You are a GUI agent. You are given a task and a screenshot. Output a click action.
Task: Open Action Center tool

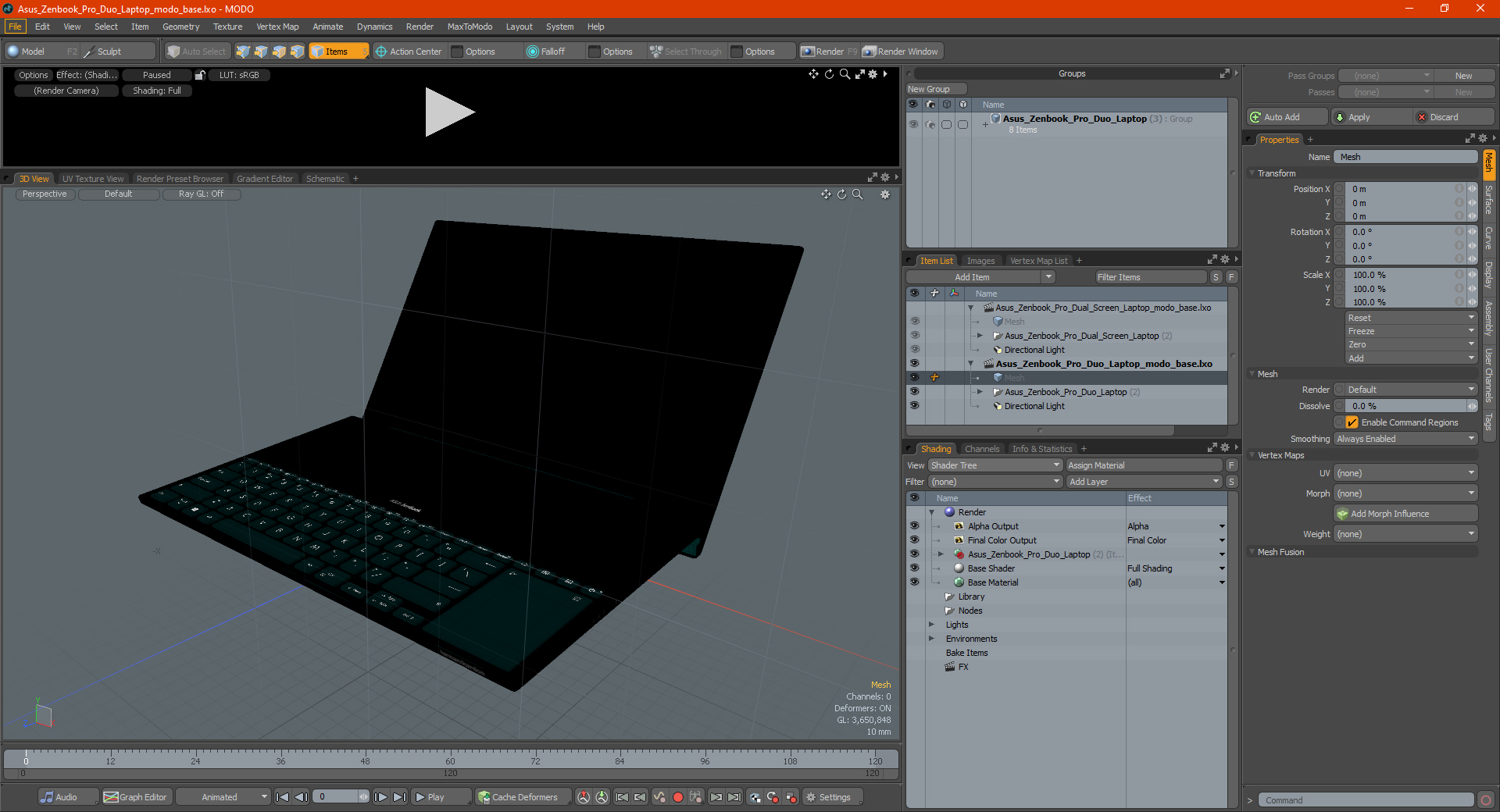click(x=409, y=52)
